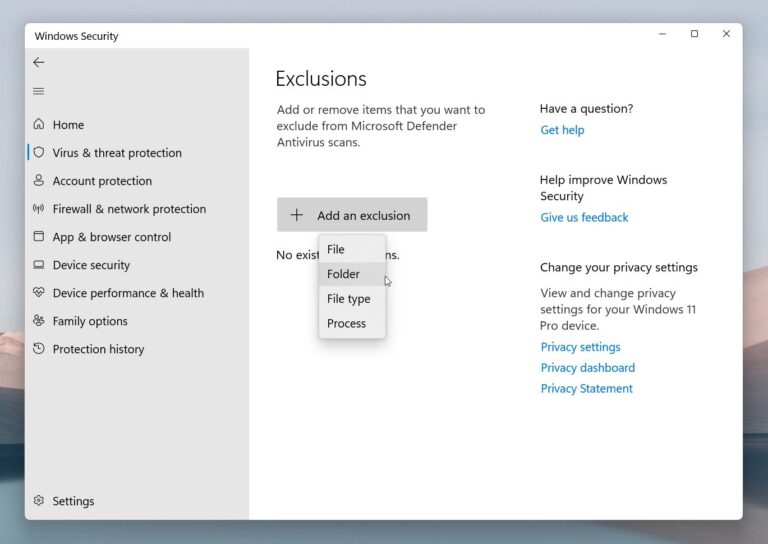
Task: Click the Give us feedback link
Action: [x=584, y=217]
